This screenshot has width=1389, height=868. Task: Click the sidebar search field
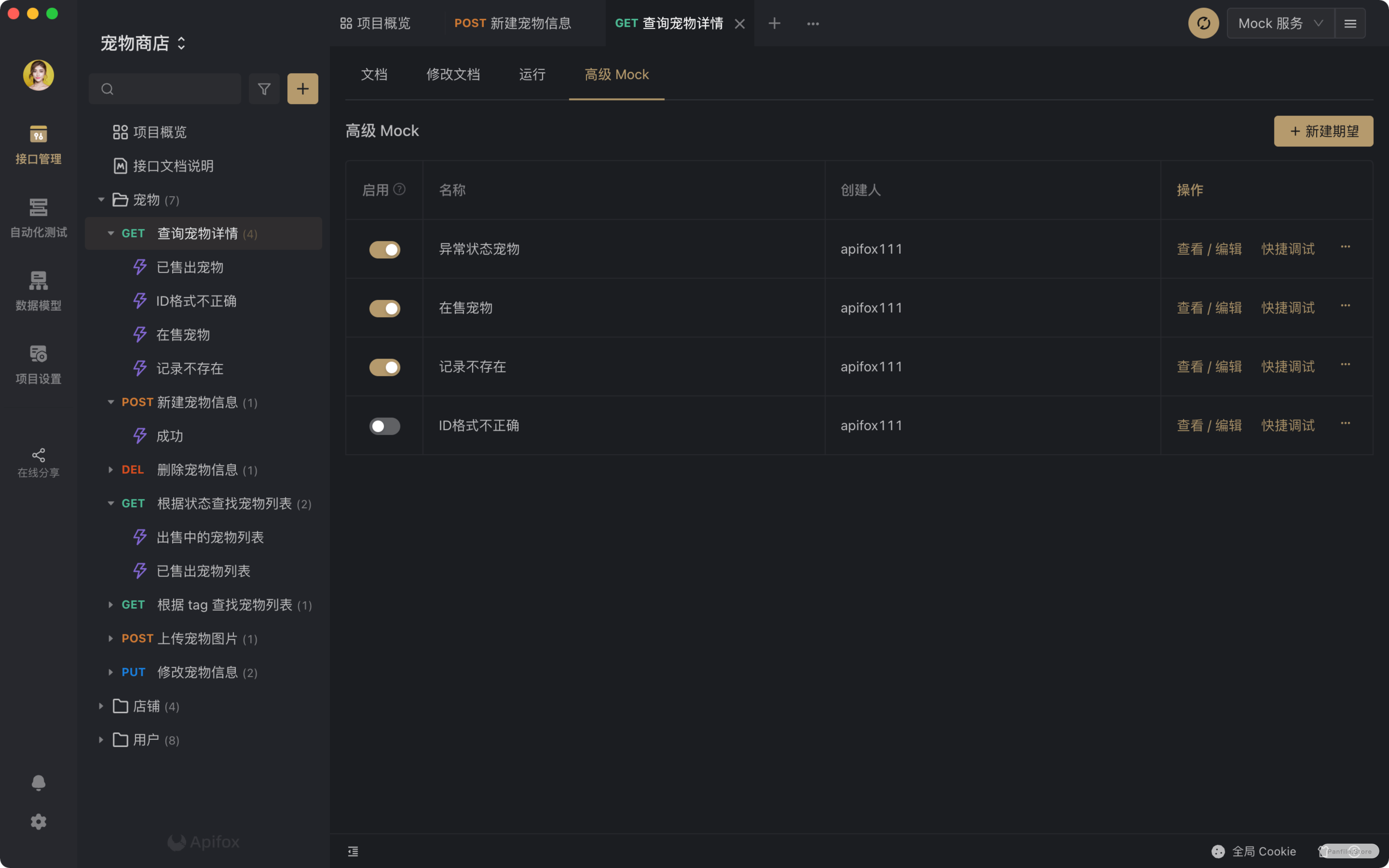coord(165,89)
